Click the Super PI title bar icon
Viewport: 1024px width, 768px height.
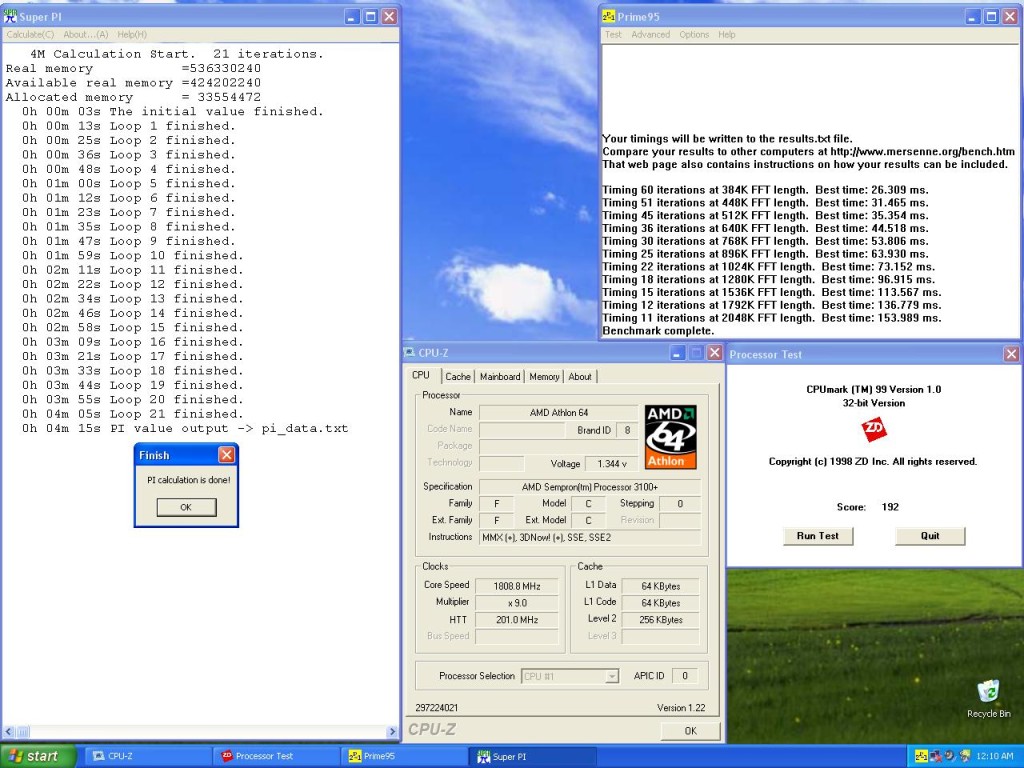pyautogui.click(x=10, y=17)
